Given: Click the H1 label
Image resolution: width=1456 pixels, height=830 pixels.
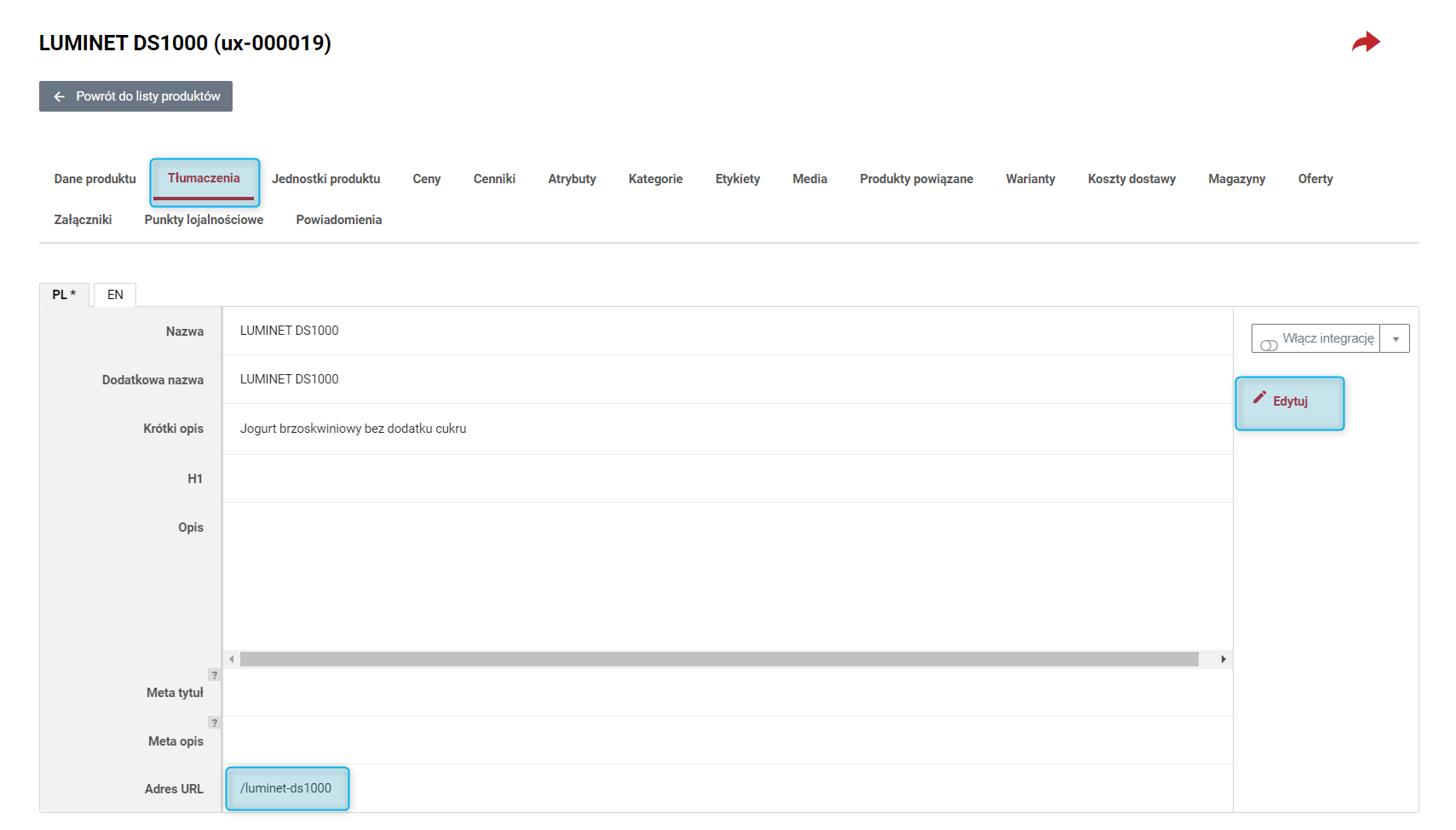Looking at the screenshot, I should coord(195,479).
